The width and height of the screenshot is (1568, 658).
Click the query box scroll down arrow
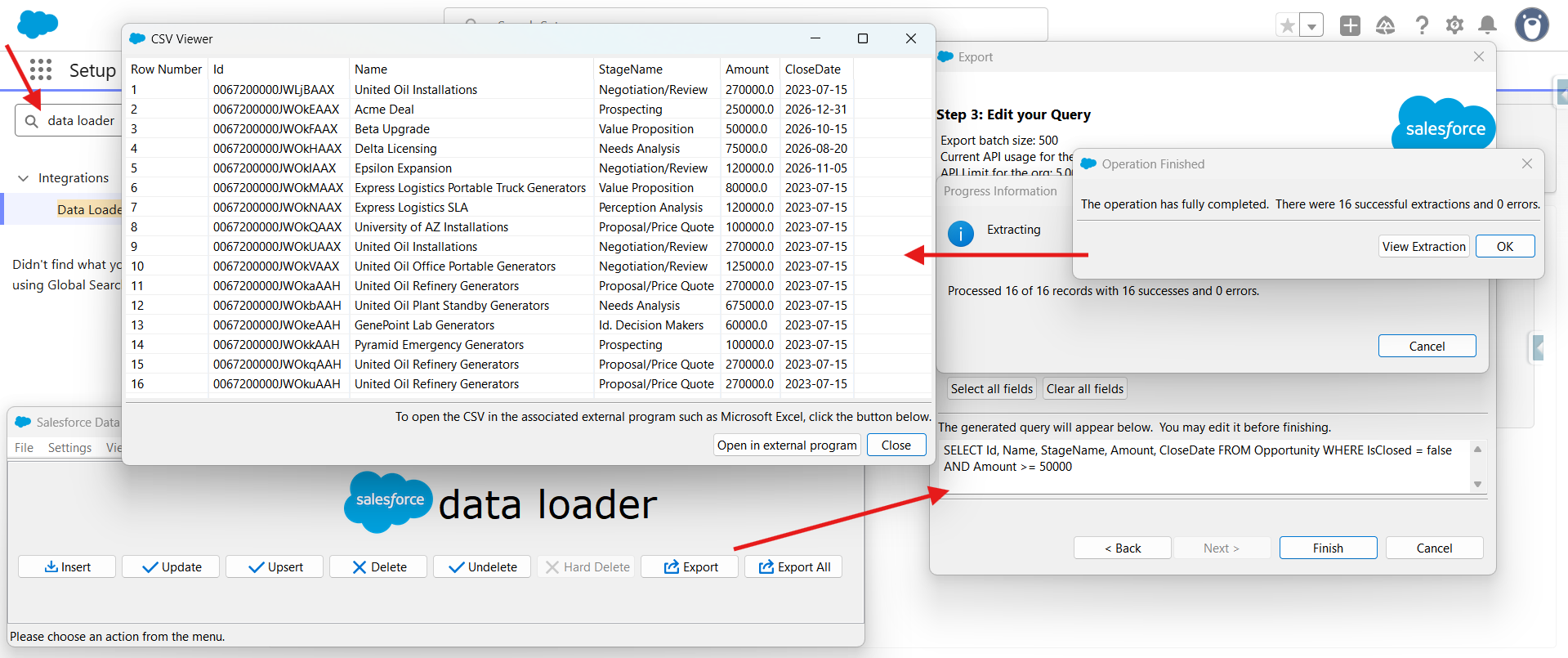tap(1477, 485)
